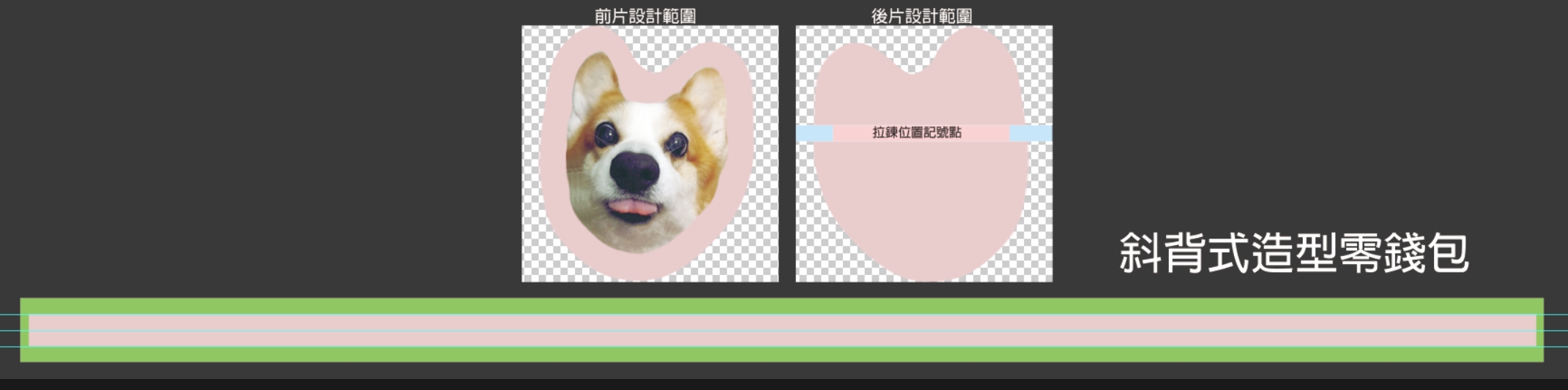
Task: Click the 拉鍊位置記號點 zipper label text
Action: [x=917, y=132]
